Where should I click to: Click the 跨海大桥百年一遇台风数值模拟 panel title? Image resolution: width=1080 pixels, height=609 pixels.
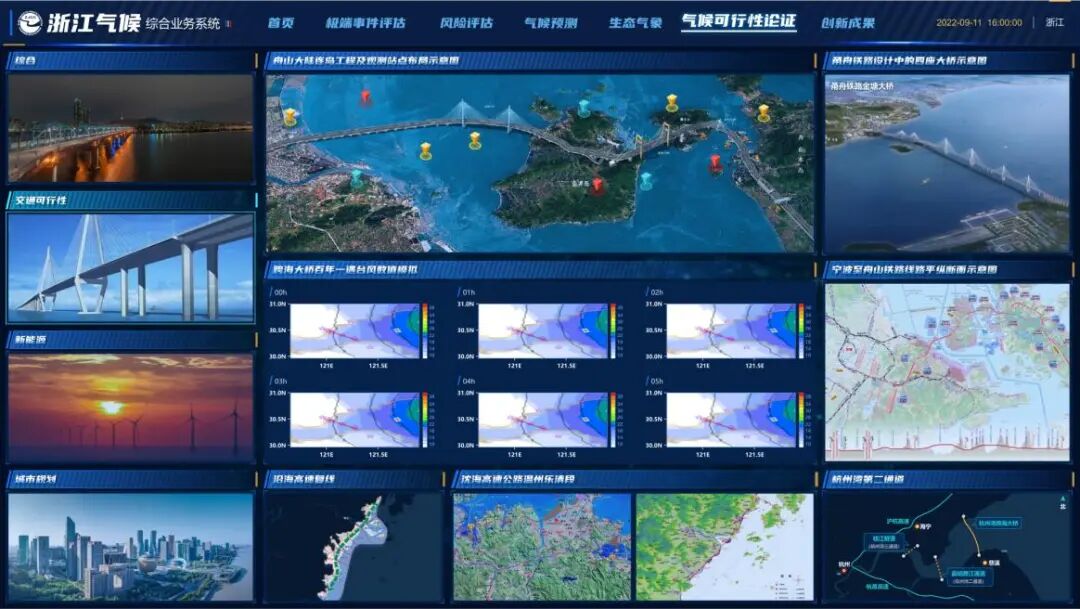click(x=345, y=269)
